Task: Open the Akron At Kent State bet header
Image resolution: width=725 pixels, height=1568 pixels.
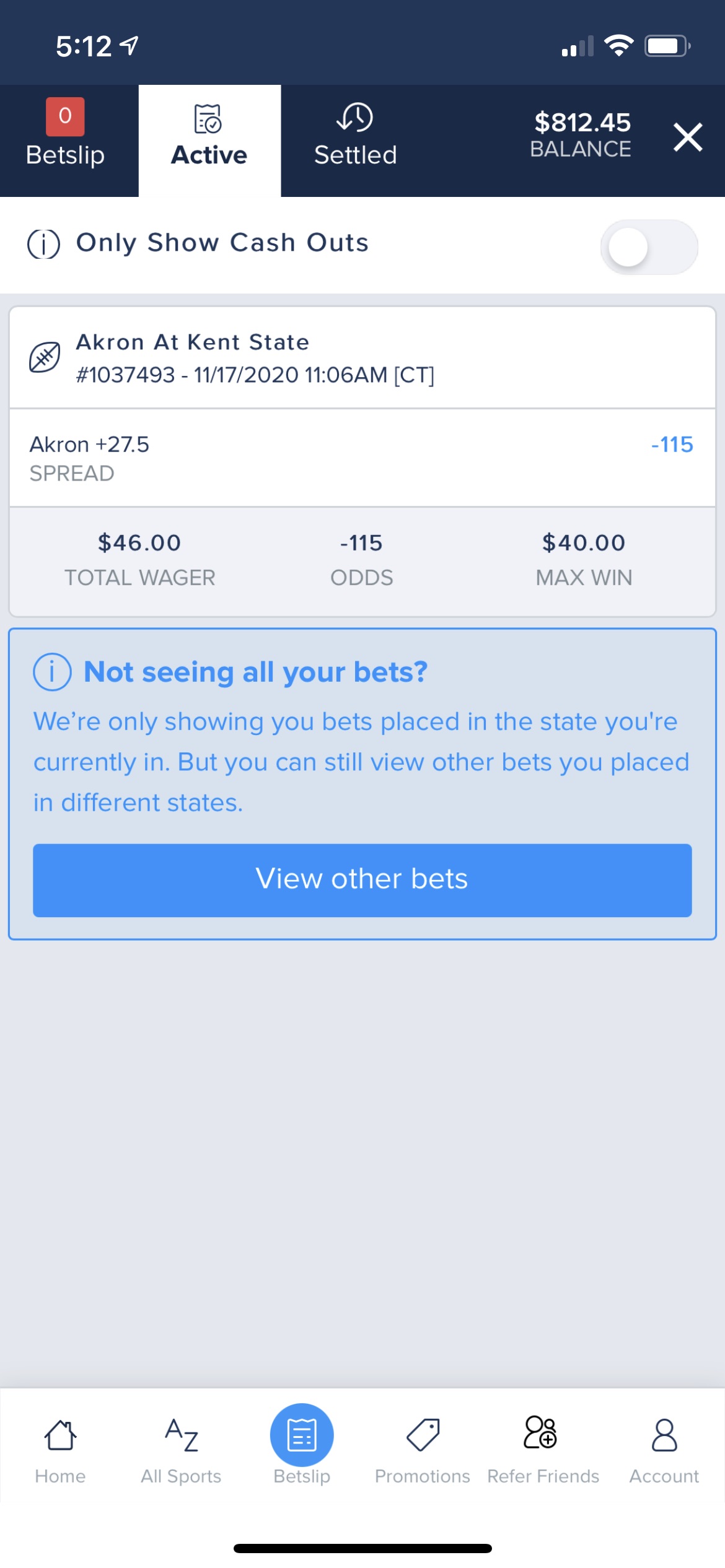Action: (362, 358)
